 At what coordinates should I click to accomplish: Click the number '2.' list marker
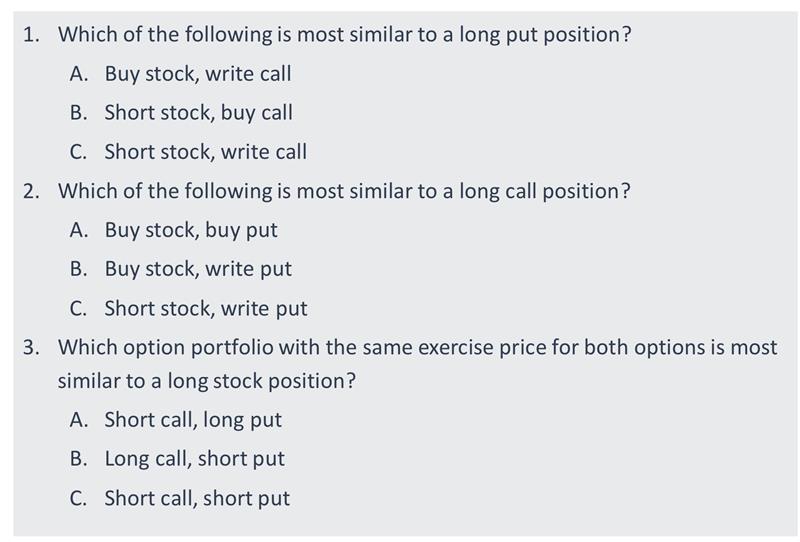pos(32,191)
